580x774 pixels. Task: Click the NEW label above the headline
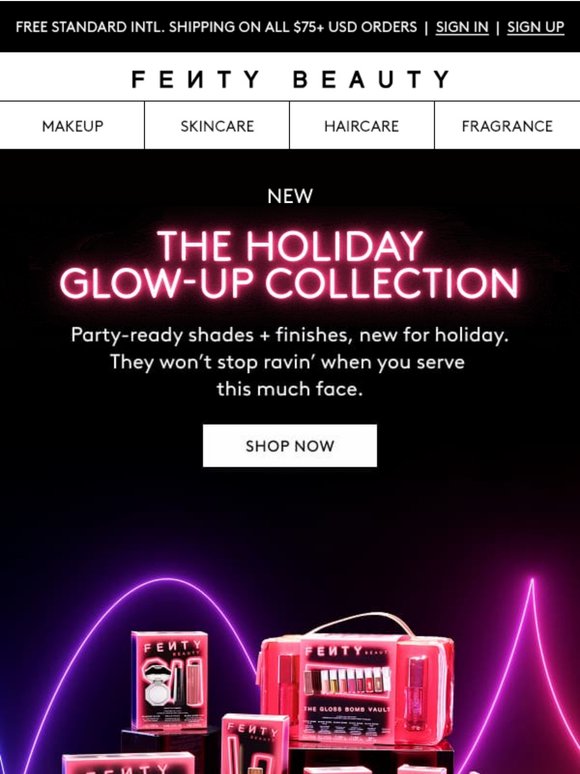pyautogui.click(x=290, y=196)
